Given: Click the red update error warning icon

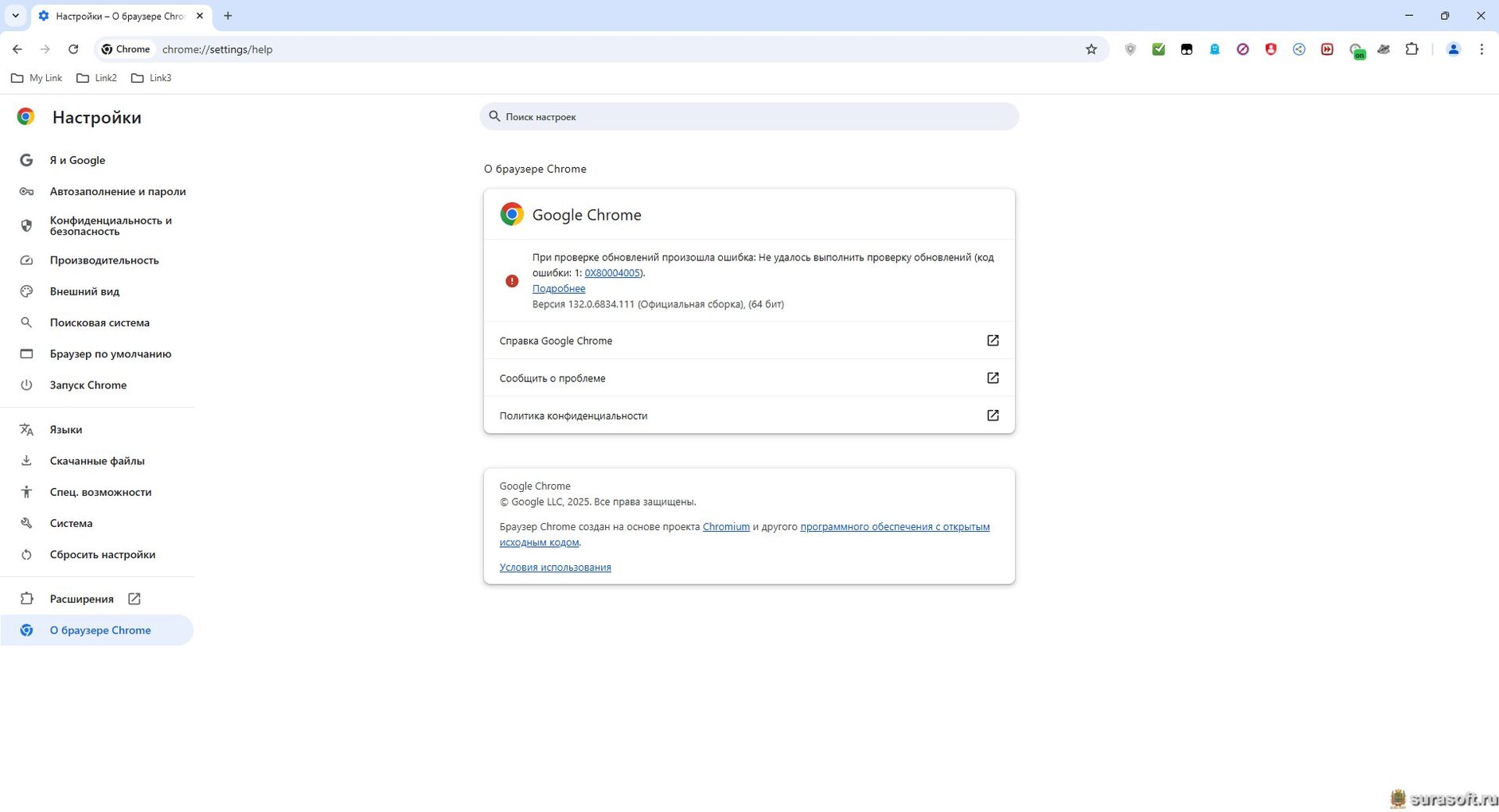Looking at the screenshot, I should coord(512,281).
